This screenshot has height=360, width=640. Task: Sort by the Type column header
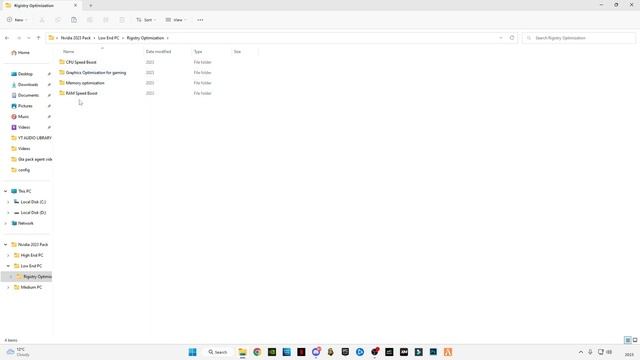tap(198, 52)
